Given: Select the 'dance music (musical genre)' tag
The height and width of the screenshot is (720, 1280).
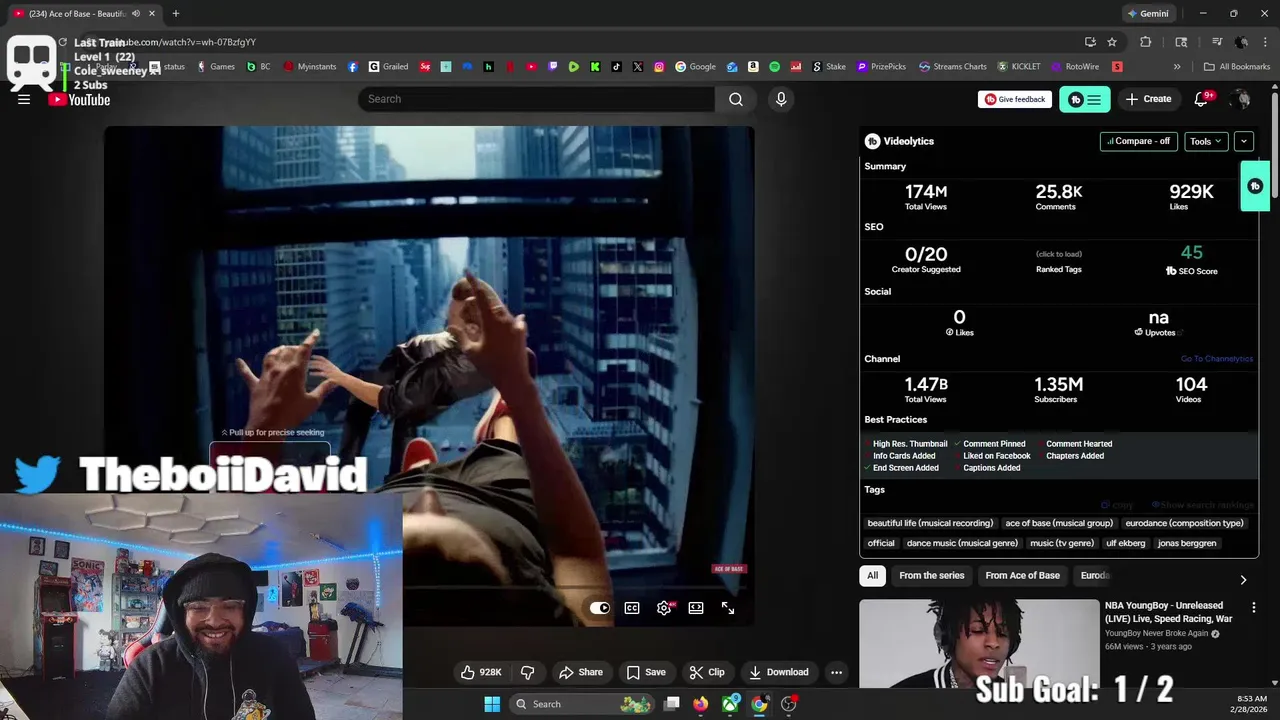Looking at the screenshot, I should click(x=962, y=543).
